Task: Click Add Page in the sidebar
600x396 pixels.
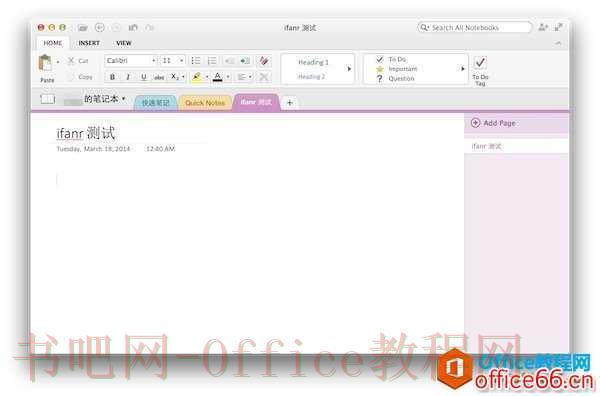Action: (x=493, y=123)
